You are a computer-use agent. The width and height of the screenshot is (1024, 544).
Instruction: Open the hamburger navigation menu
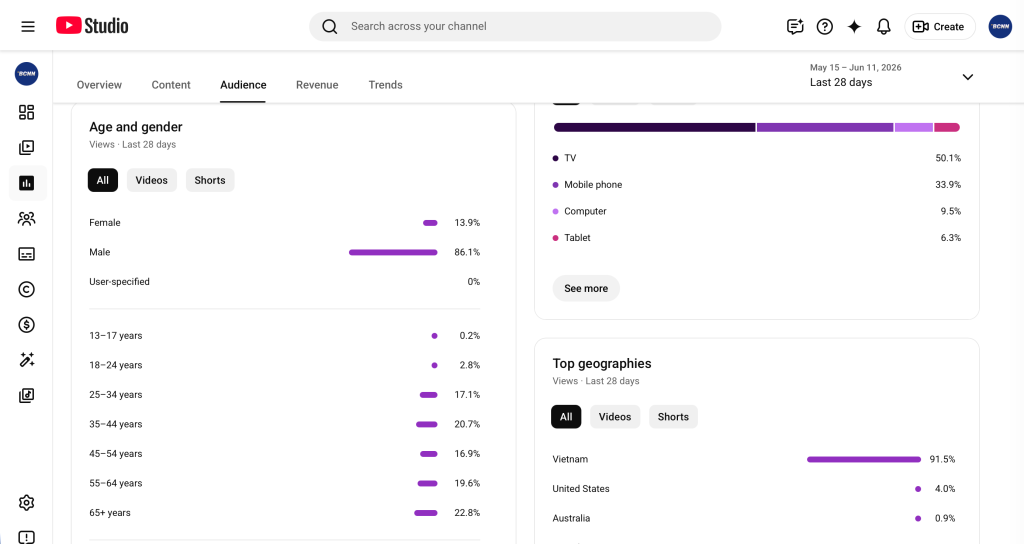tap(27, 27)
